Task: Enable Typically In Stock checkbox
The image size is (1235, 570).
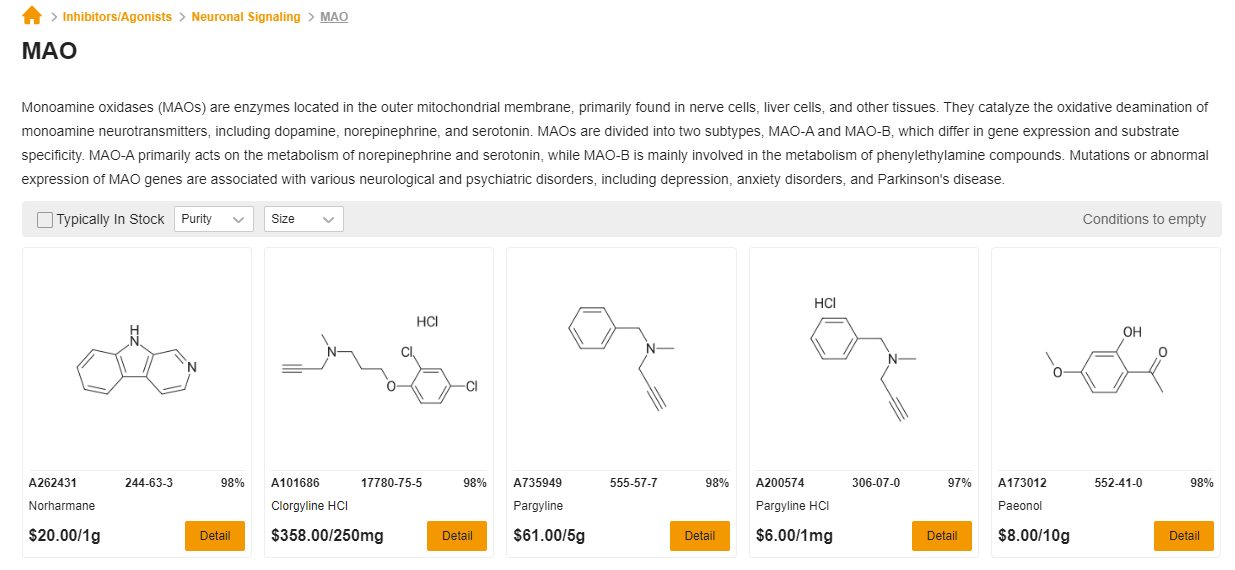Action: 45,220
